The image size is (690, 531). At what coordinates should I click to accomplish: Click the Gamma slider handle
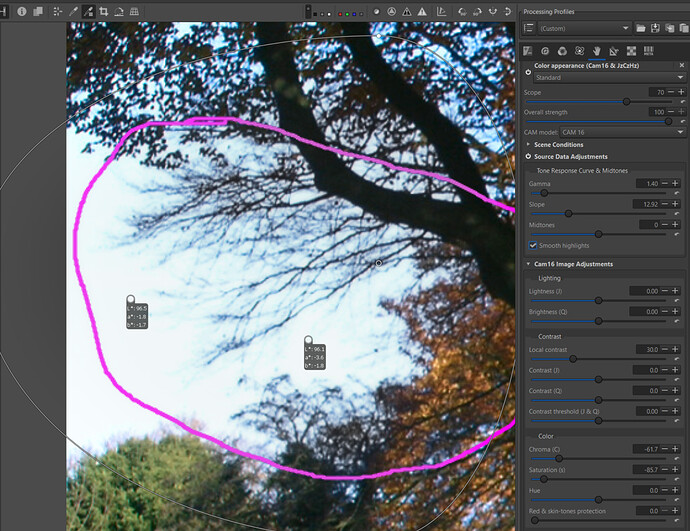(x=544, y=193)
